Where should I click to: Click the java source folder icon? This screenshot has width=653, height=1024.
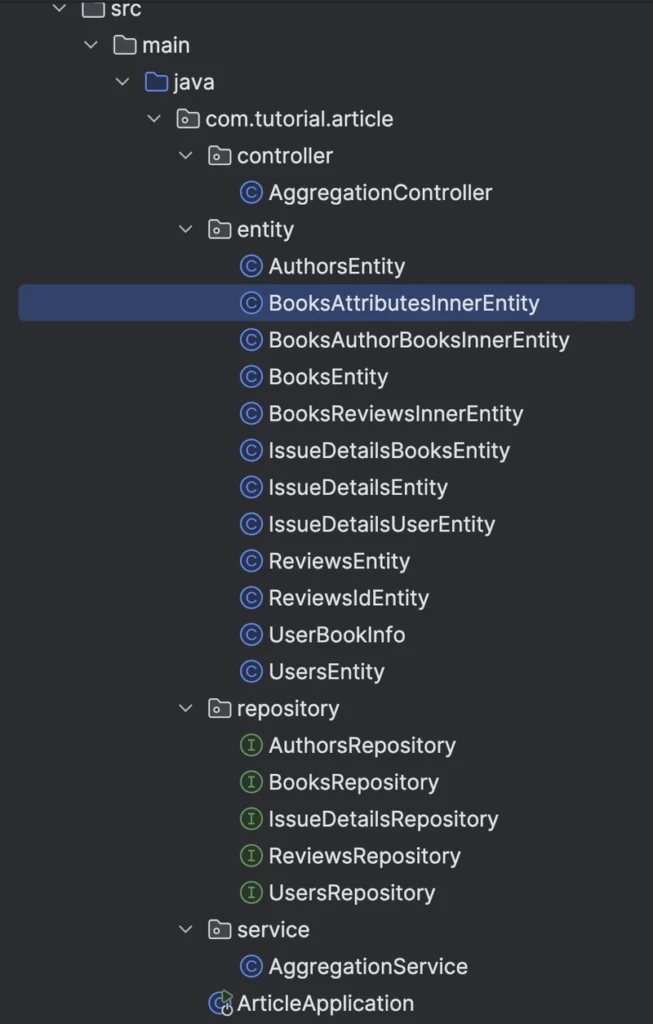(156, 82)
